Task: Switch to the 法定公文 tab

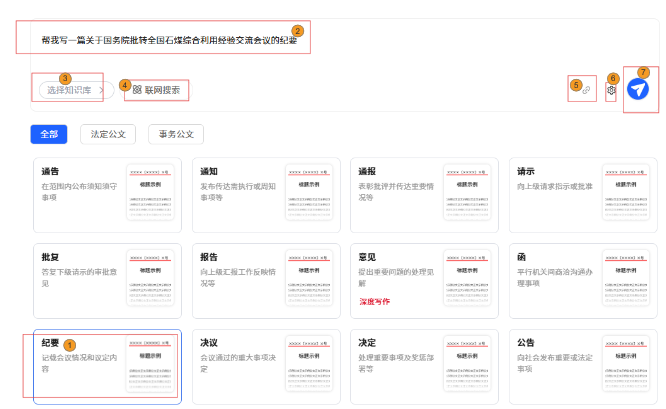Action: click(110, 134)
